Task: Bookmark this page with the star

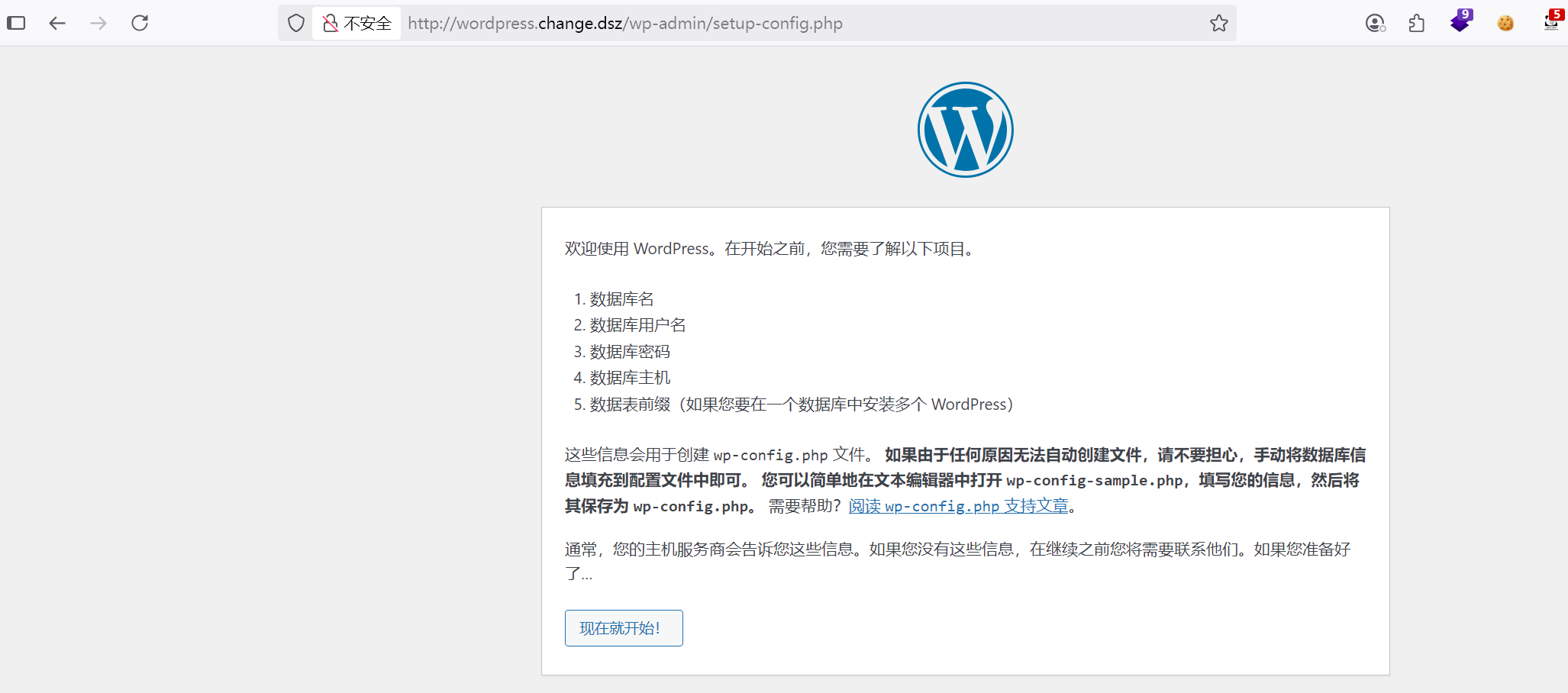Action: (x=1218, y=23)
